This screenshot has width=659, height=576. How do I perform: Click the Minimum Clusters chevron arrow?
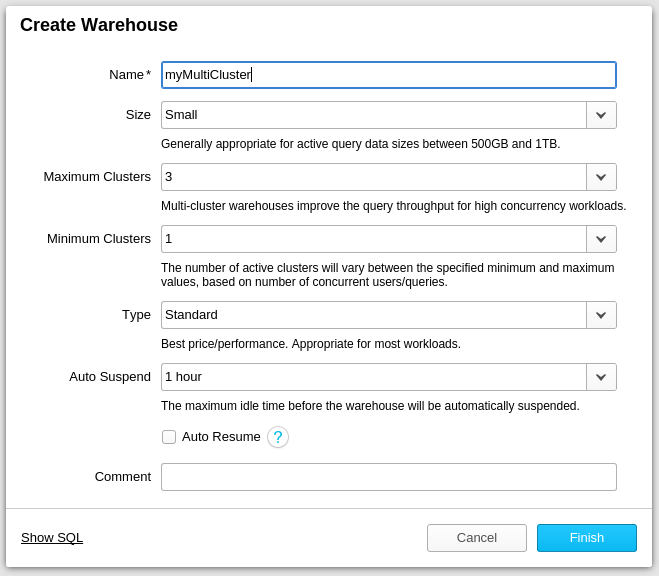601,239
